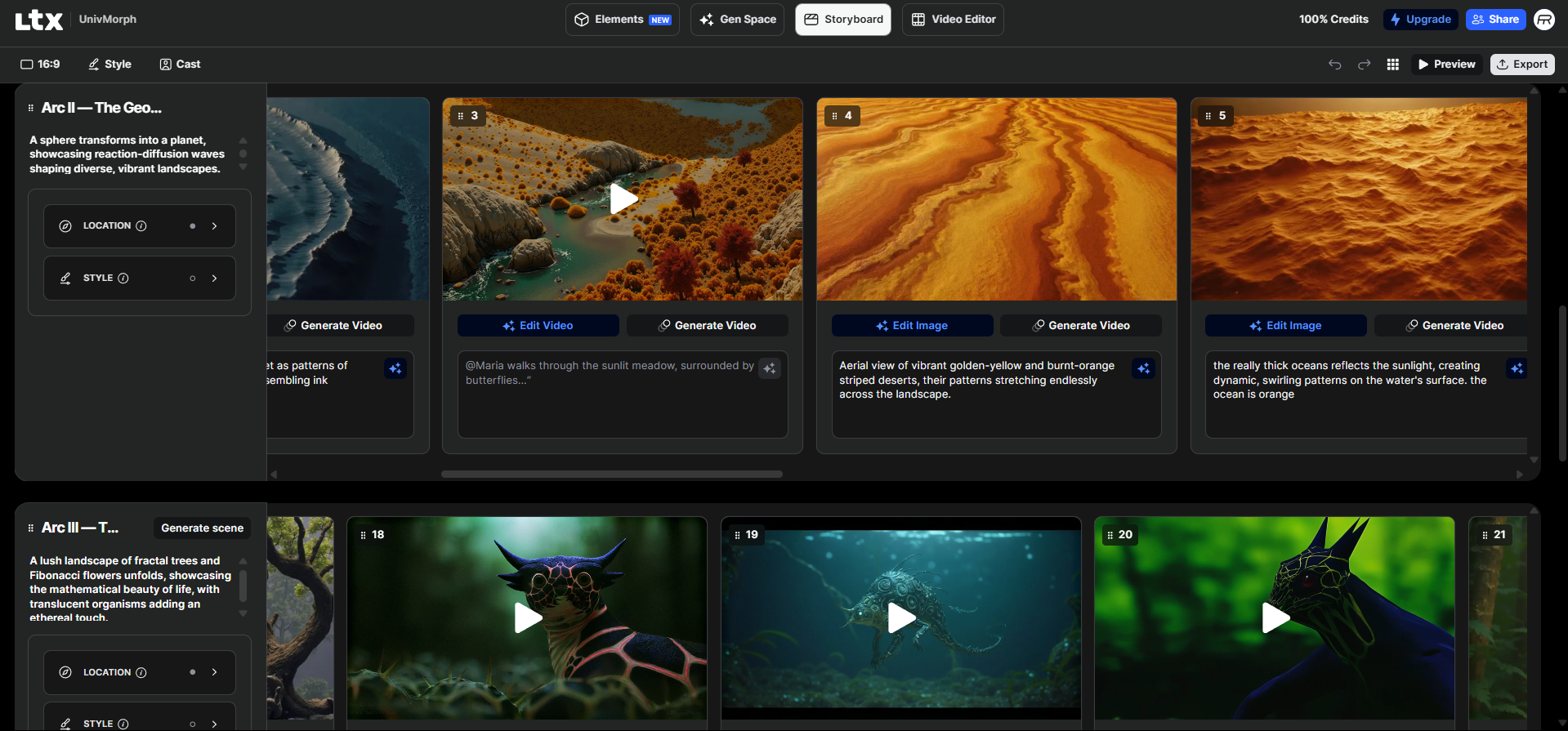1568x731 pixels.
Task: Click Generate Video on shot 3
Action: 708,325
